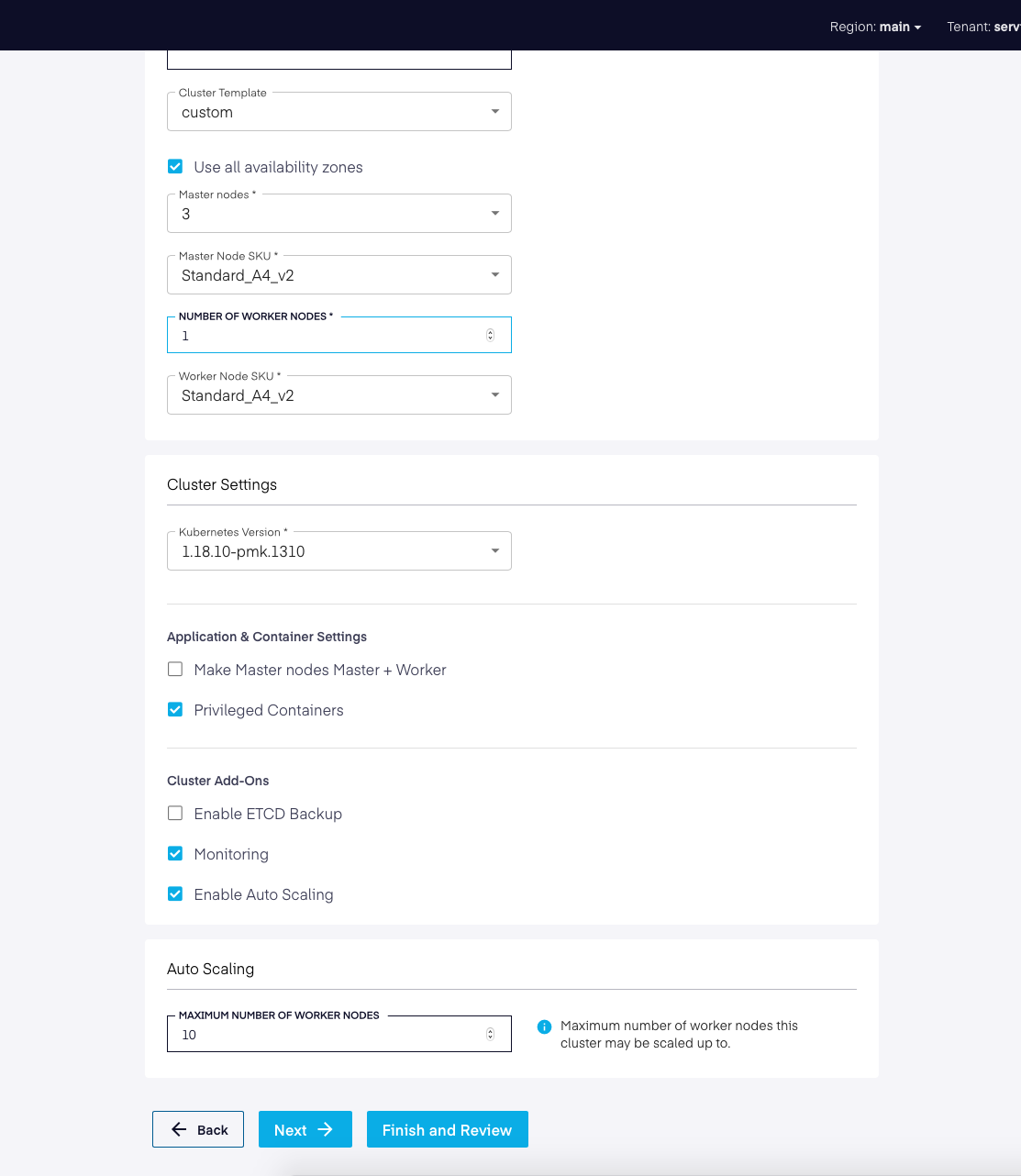
Task: Go back with the Back button
Action: [x=198, y=1129]
